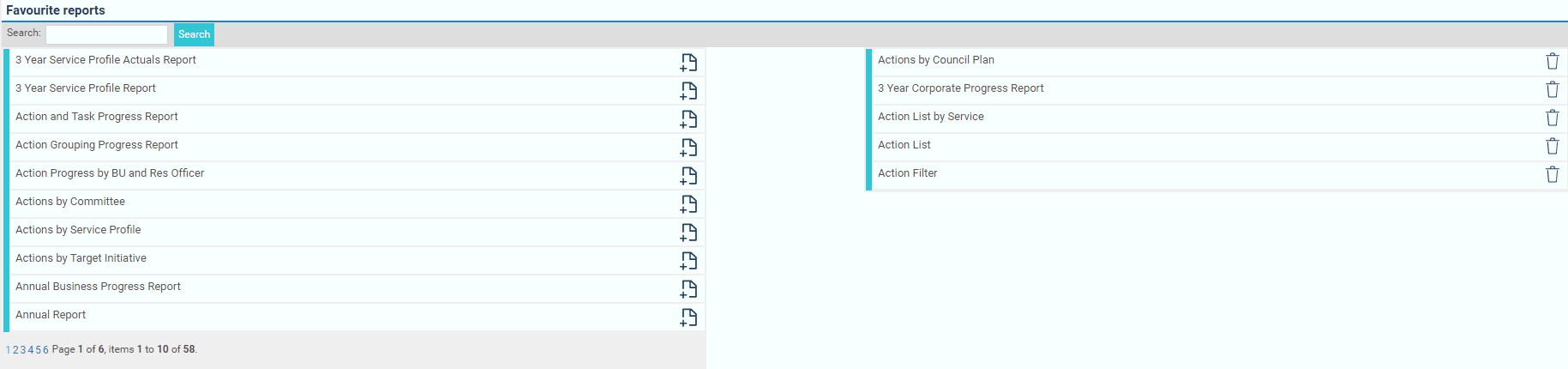The width and height of the screenshot is (1568, 369).
Task: Add 3 Year Service Profile Actuals Report to favourites
Action: [x=688, y=62]
